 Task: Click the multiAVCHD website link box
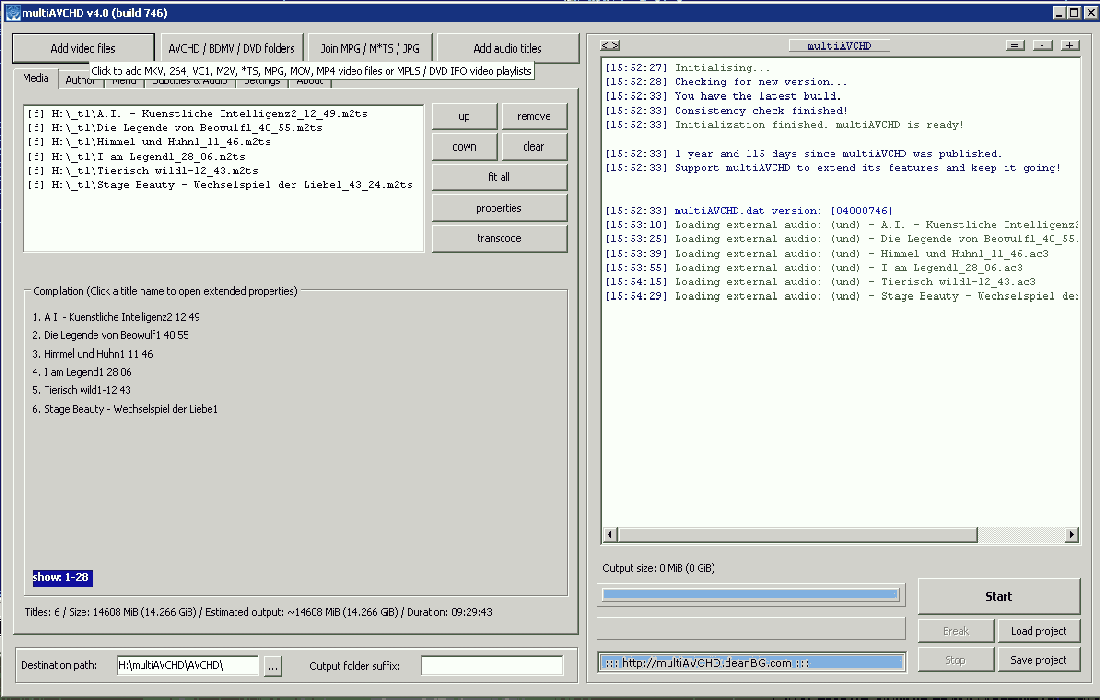point(751,662)
